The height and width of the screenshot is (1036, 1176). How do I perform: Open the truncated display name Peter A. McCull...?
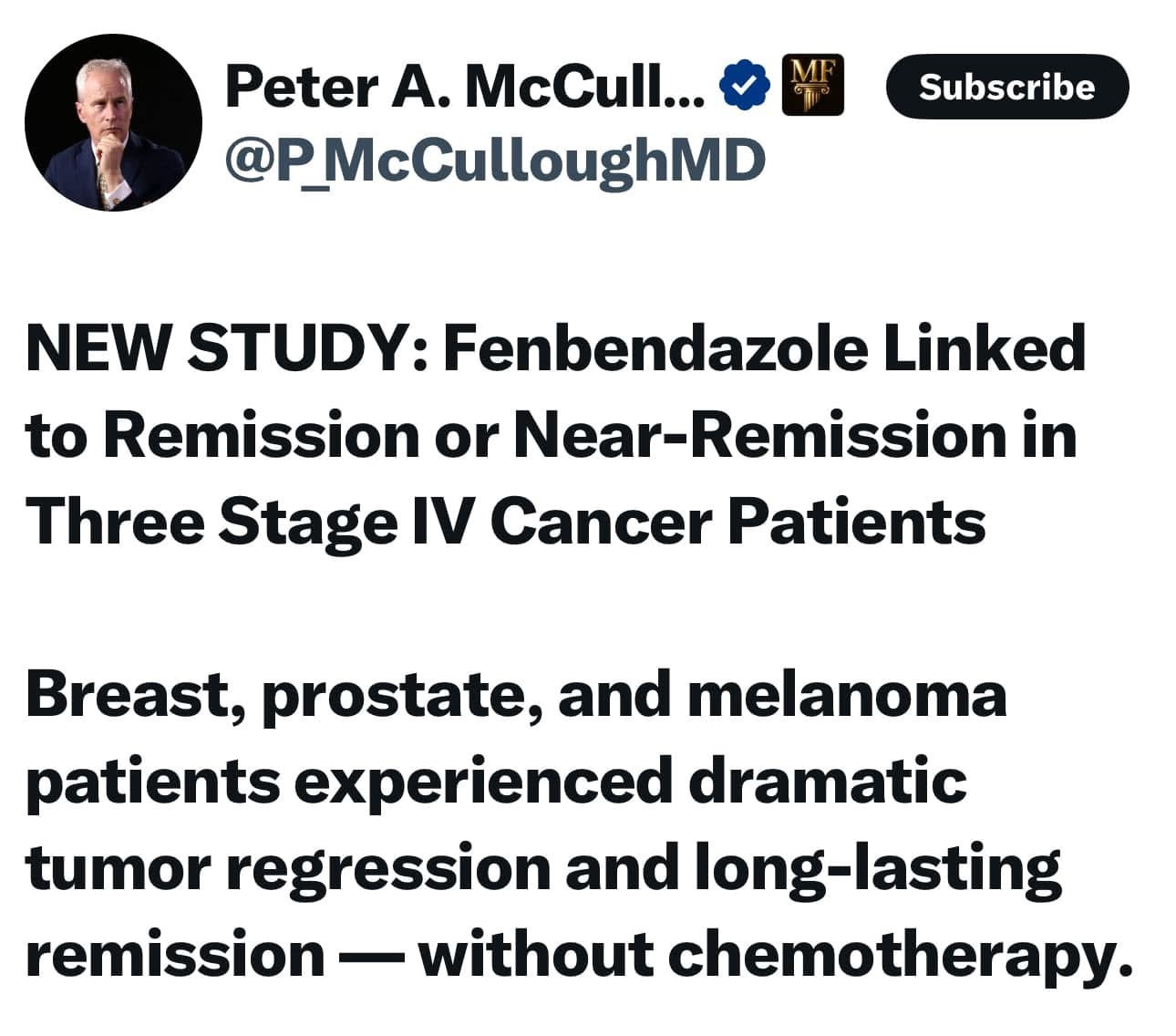point(464,88)
